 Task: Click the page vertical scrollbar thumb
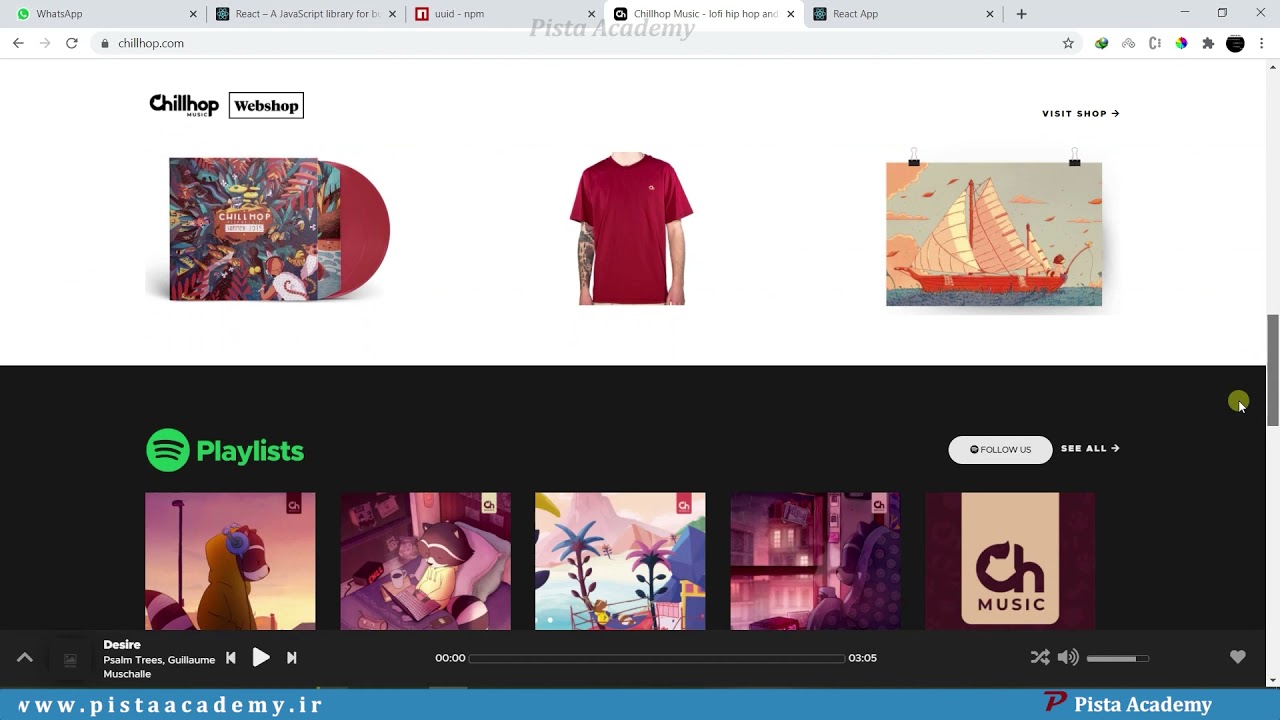click(1273, 370)
